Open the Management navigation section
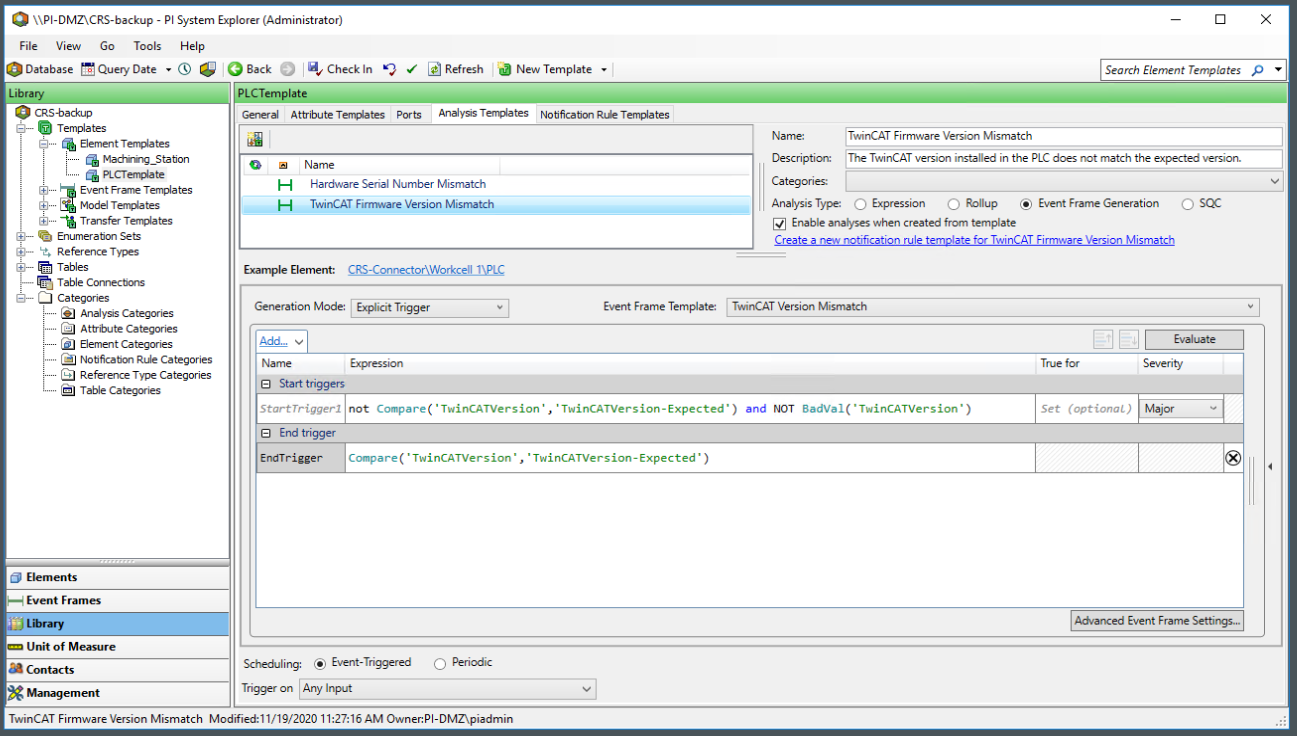 118,692
